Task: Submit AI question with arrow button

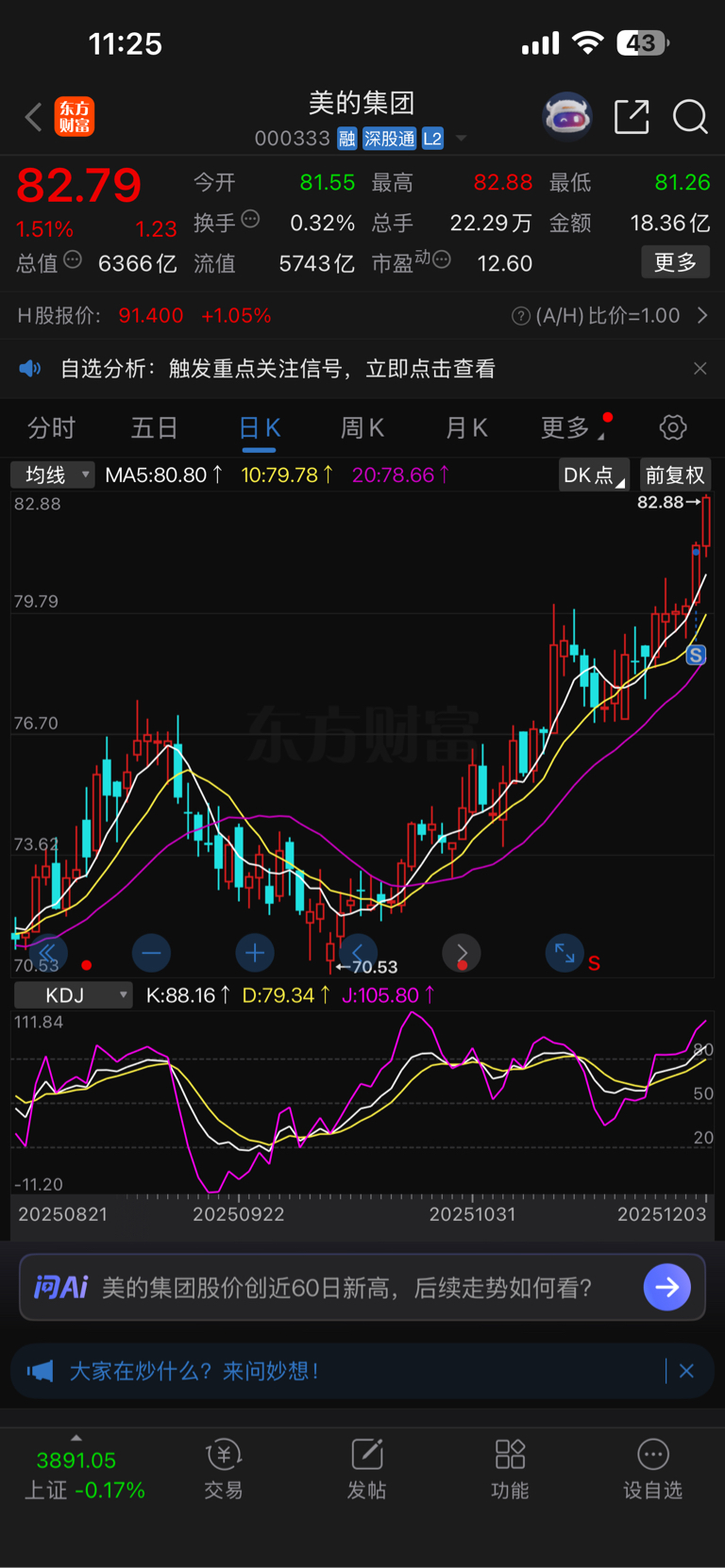Action: (x=667, y=1287)
